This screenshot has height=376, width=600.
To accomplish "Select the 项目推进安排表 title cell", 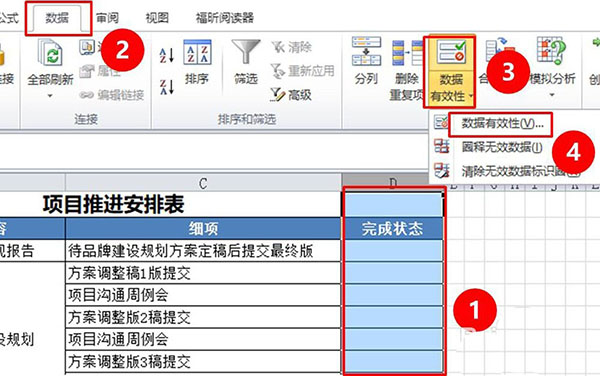I will [114, 204].
